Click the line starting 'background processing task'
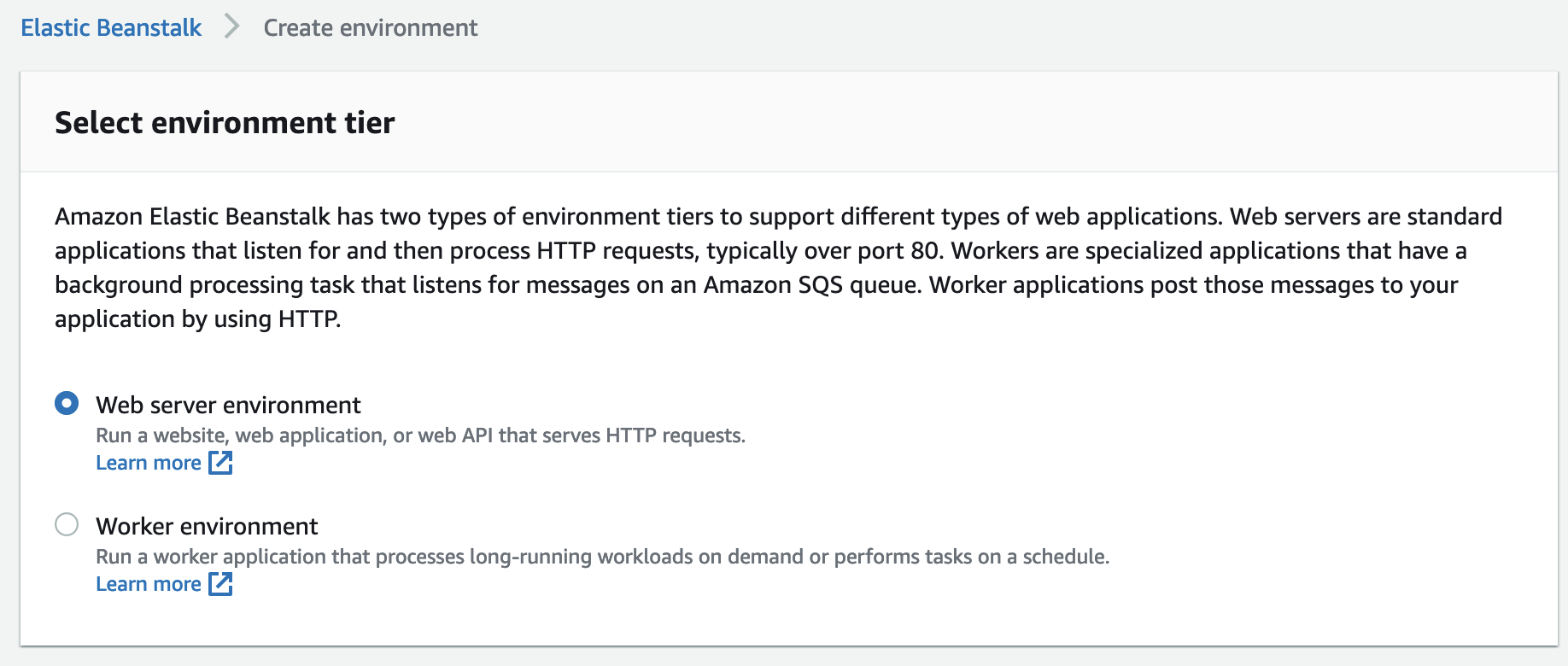 pyautogui.click(x=756, y=285)
